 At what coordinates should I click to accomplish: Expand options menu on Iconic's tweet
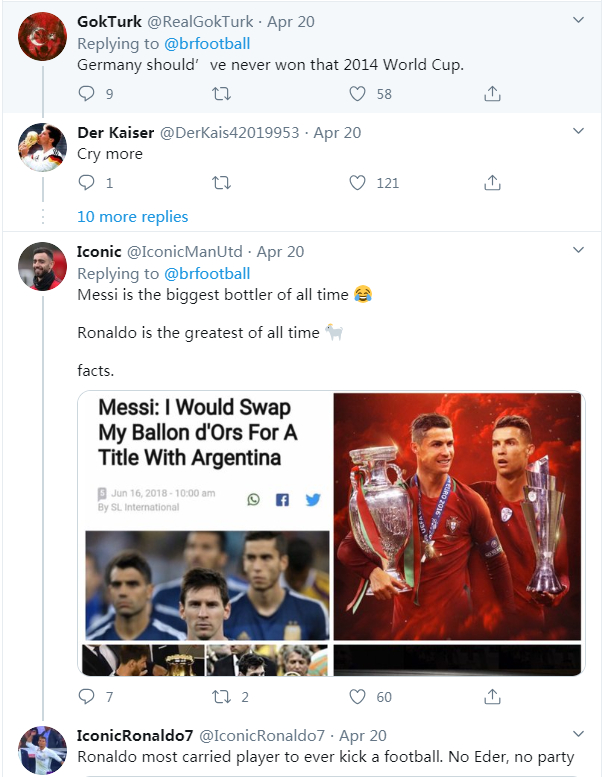pos(578,251)
